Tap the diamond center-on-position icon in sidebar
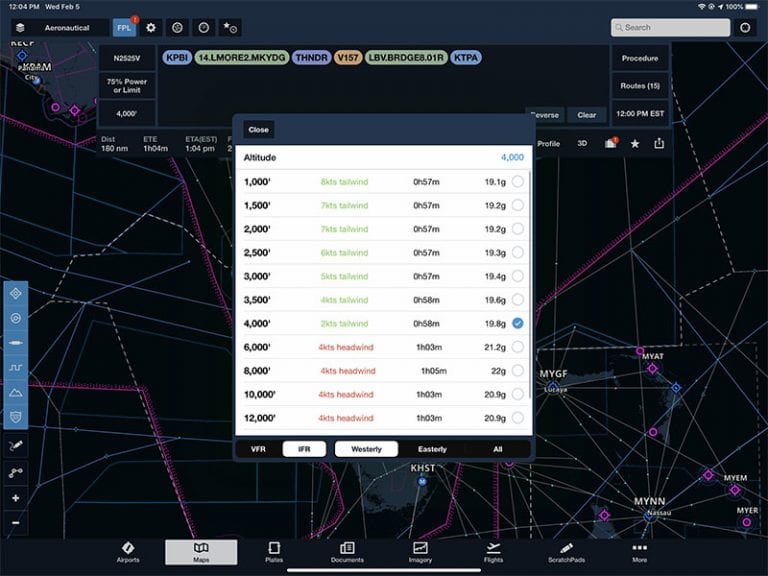The height and width of the screenshot is (576, 768). click(x=16, y=293)
